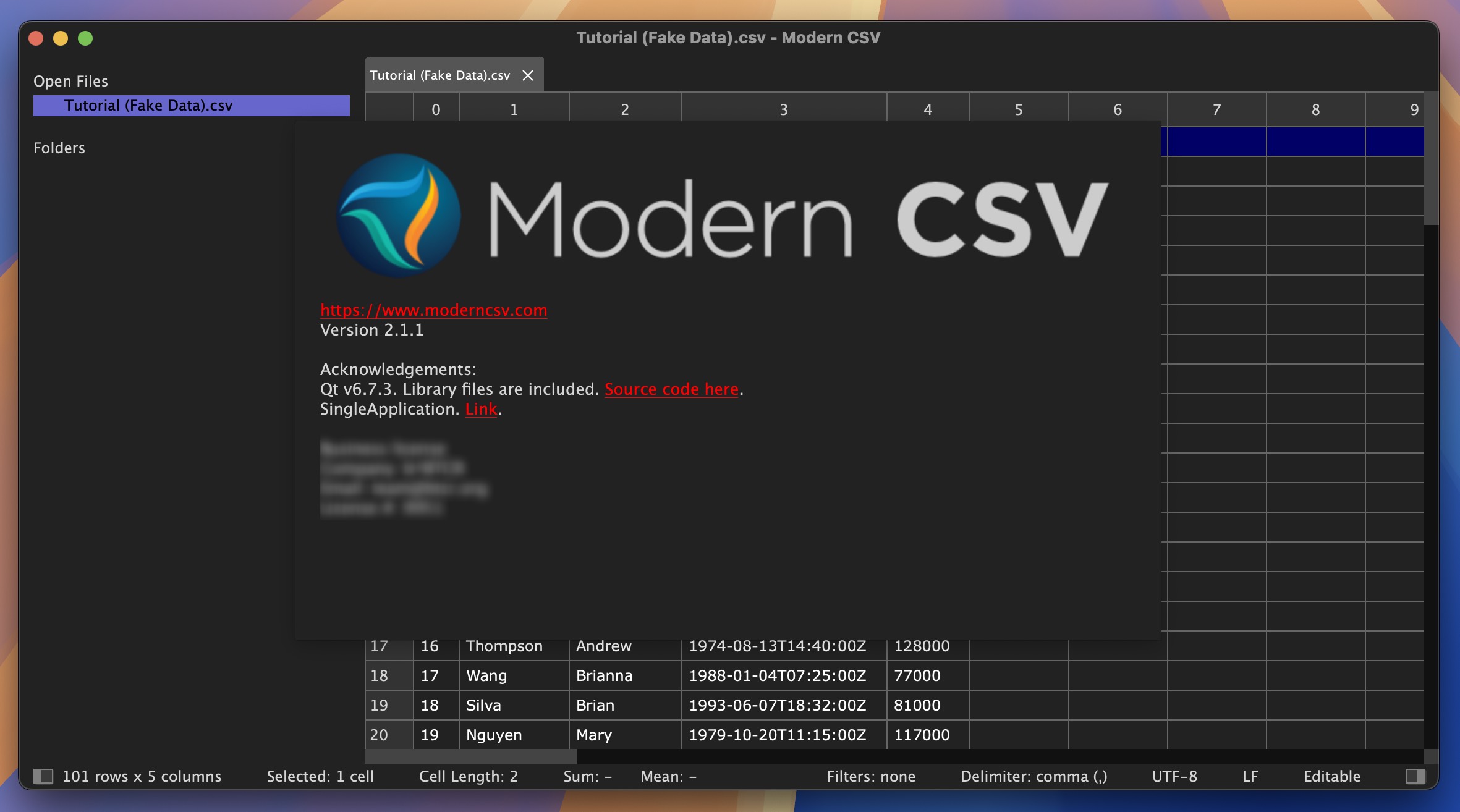
Task: Close the Tutorial (Fake Data).csv tab
Action: (x=528, y=75)
